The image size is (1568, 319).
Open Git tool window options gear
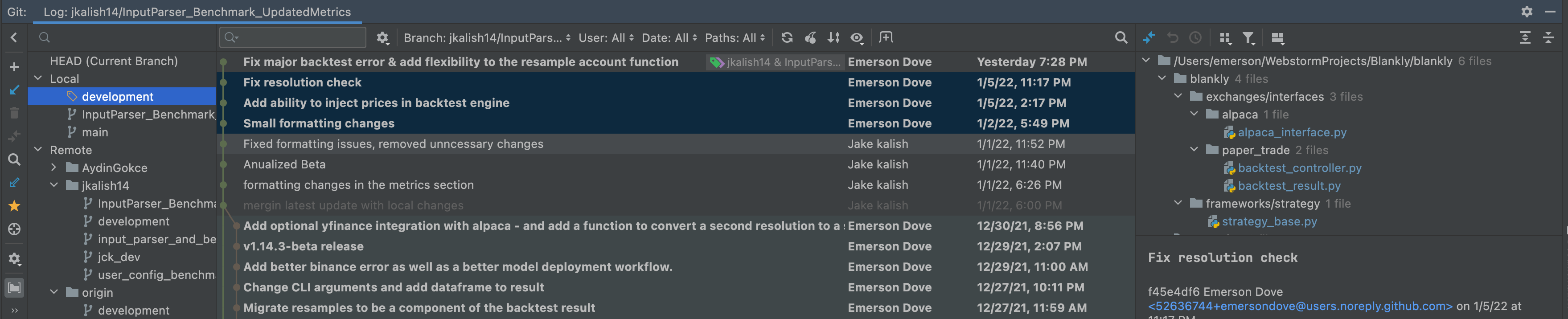pos(1527,12)
